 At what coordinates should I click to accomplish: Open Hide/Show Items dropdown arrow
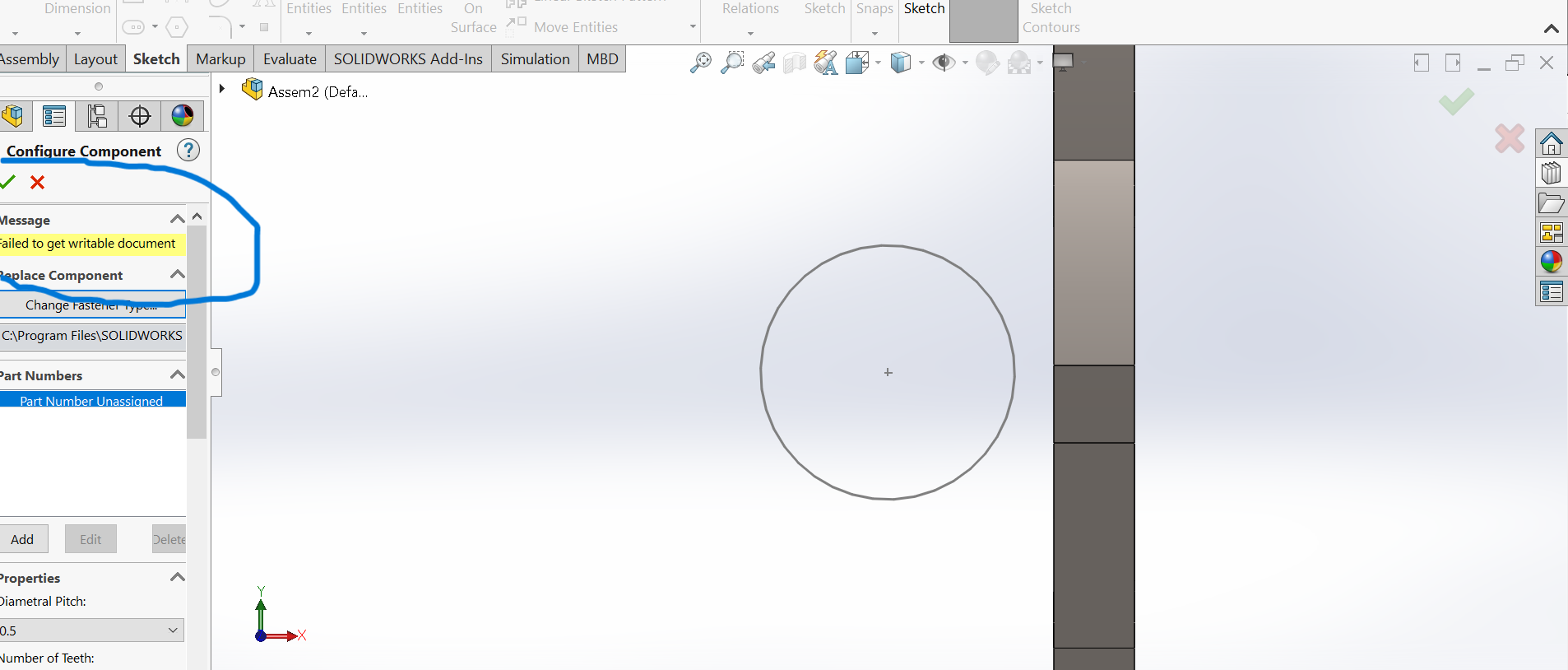[965, 63]
